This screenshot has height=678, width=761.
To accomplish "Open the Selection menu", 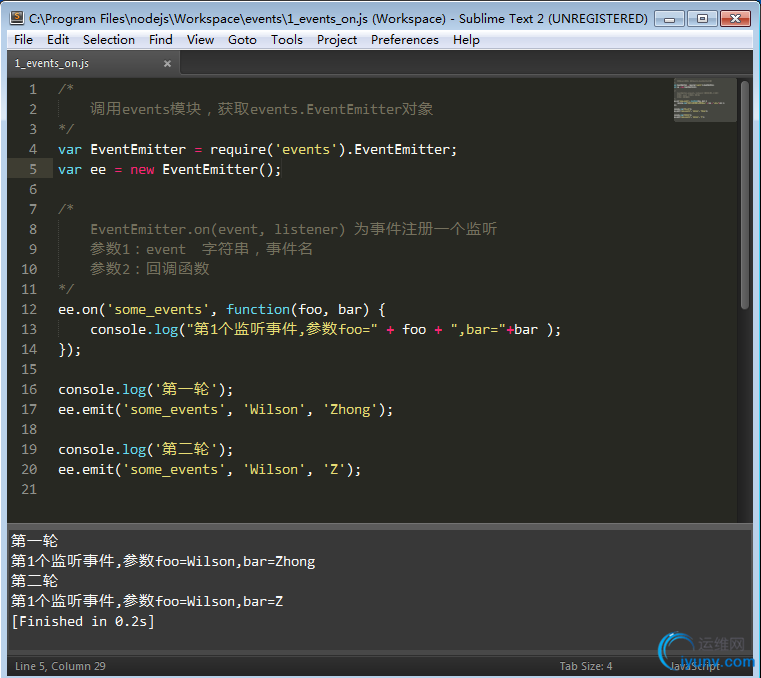I will tap(109, 40).
